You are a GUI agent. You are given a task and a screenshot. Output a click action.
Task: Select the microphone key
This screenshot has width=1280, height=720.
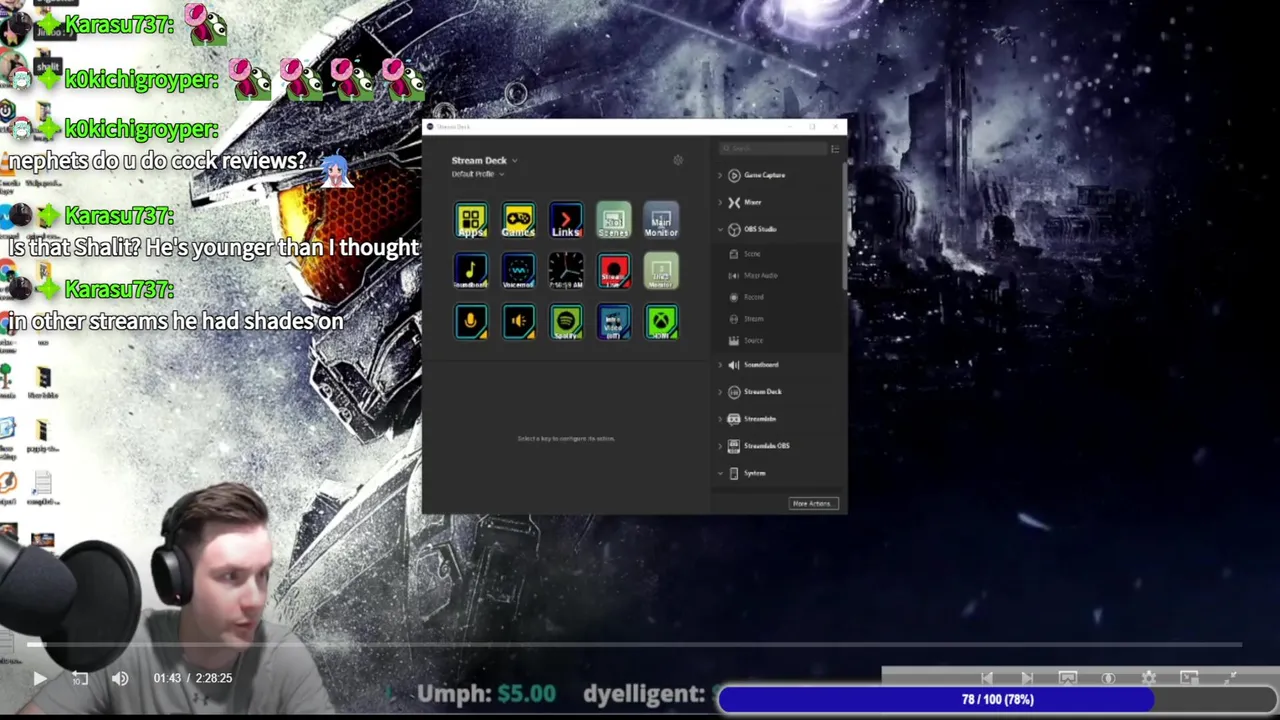click(x=471, y=322)
